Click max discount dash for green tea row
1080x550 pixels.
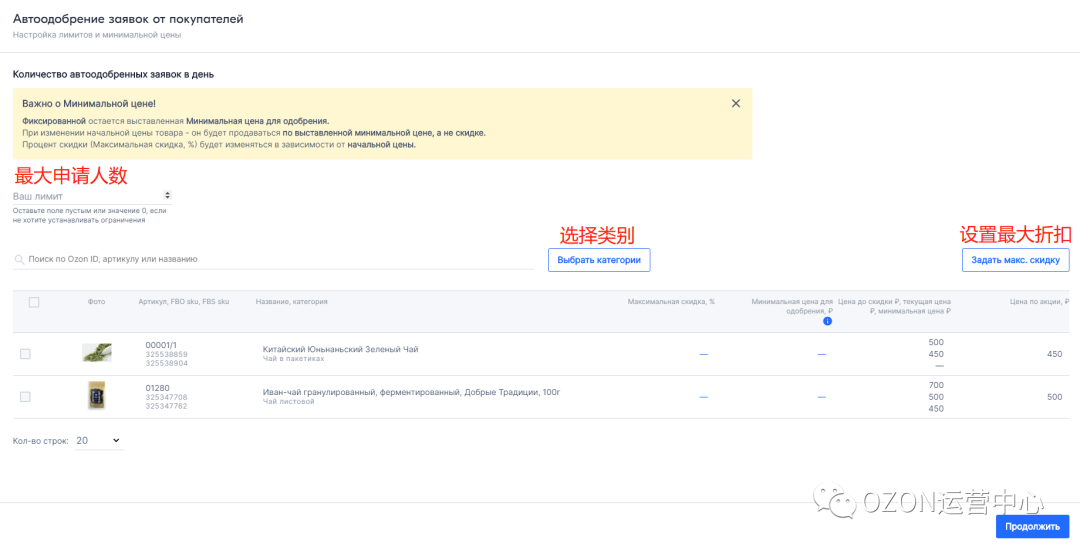(703, 354)
